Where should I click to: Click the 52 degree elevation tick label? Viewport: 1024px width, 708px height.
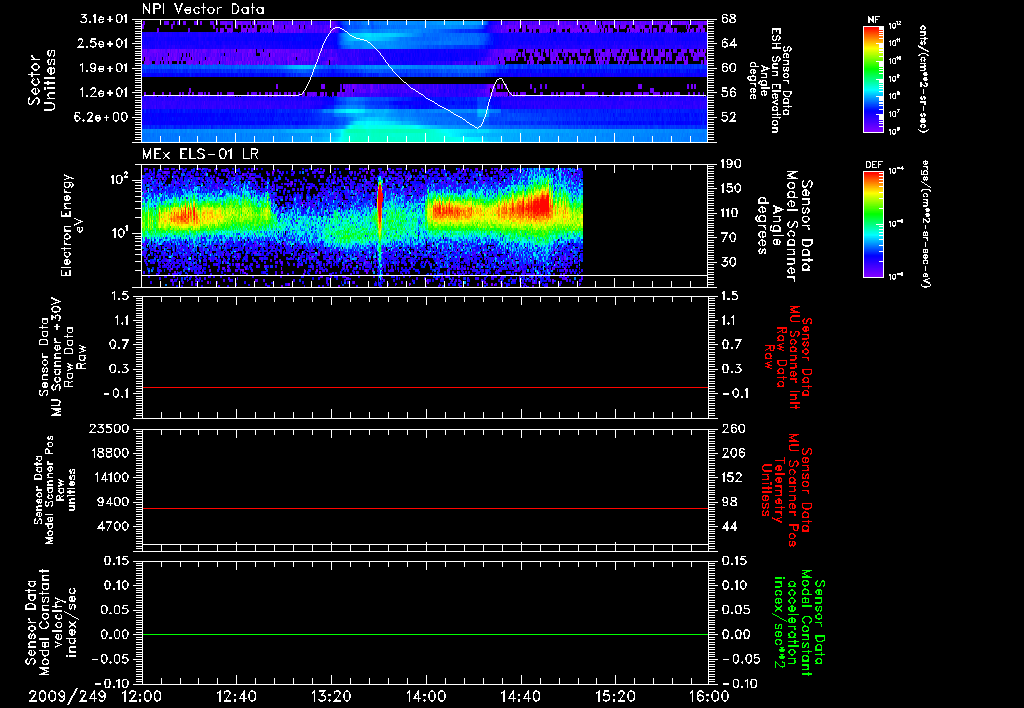point(729,118)
